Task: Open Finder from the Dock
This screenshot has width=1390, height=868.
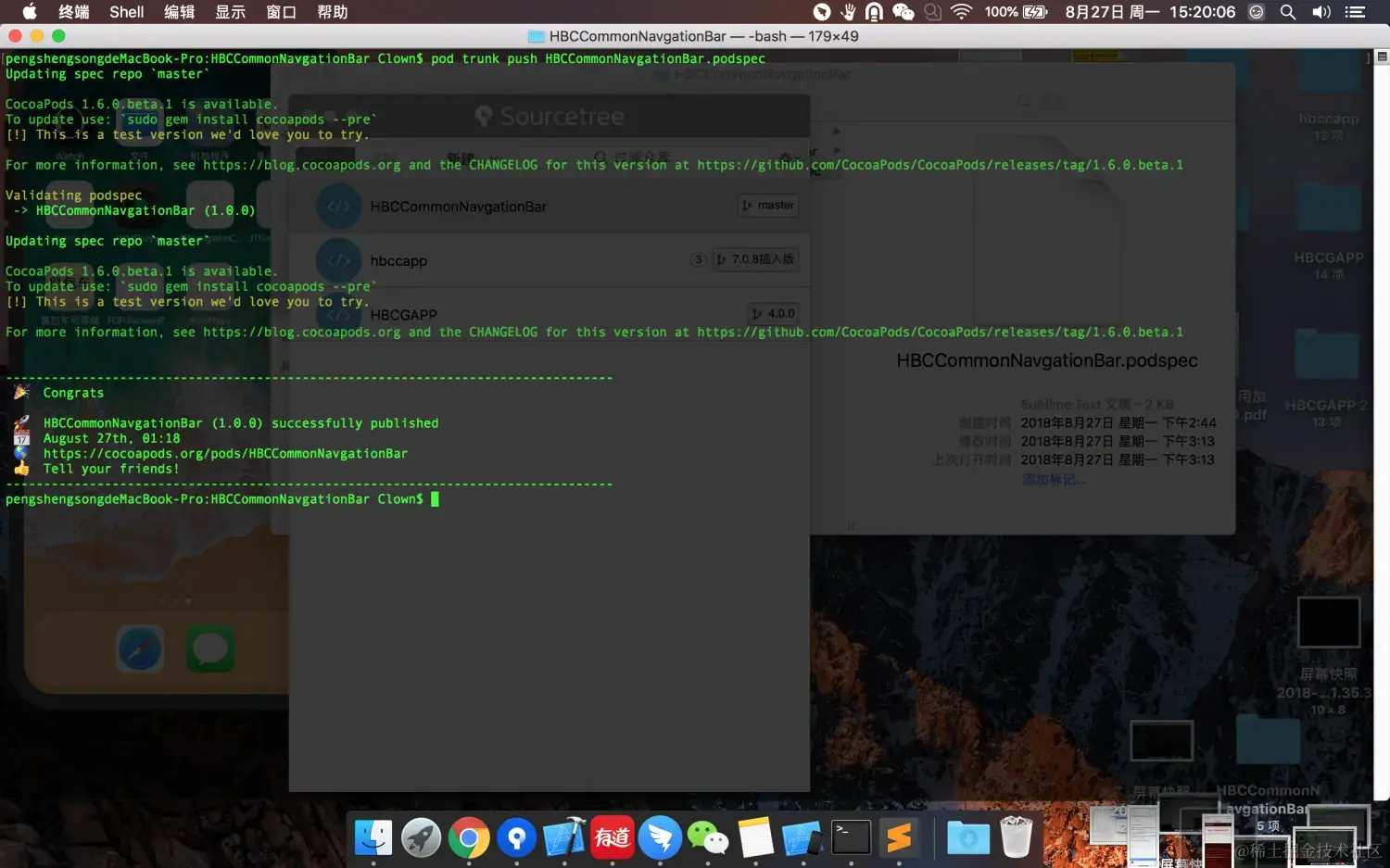Action: click(x=373, y=838)
